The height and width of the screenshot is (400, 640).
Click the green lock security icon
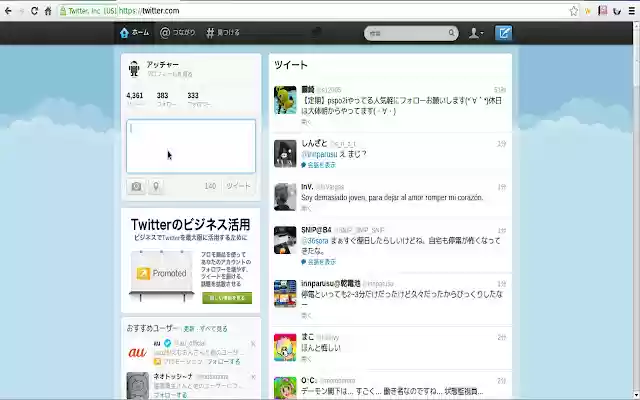click(x=63, y=11)
